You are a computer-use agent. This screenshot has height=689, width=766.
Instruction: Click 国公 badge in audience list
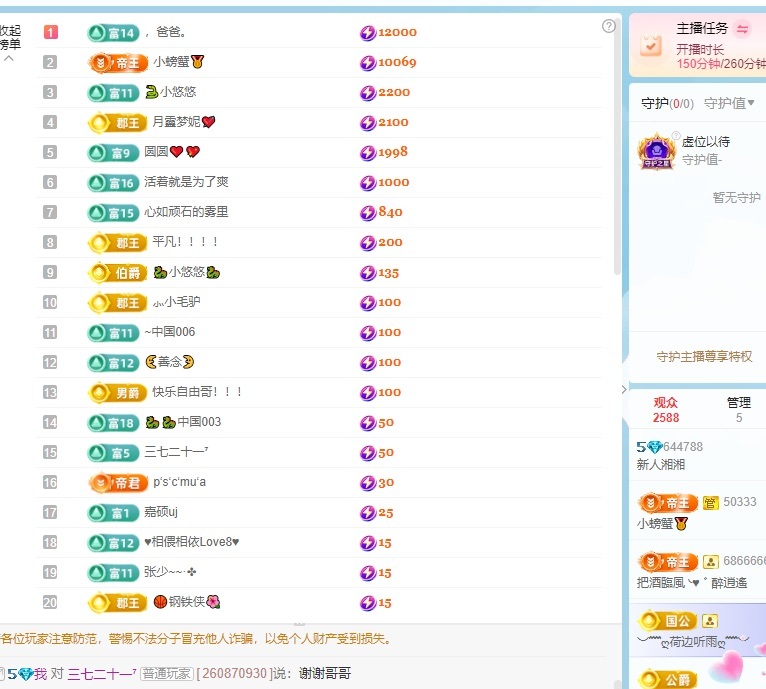point(668,621)
